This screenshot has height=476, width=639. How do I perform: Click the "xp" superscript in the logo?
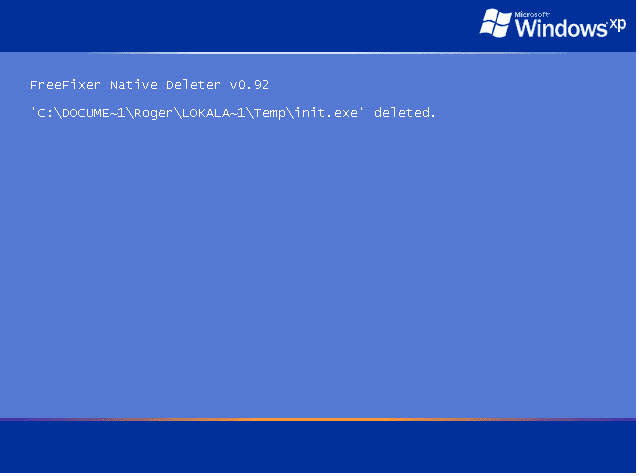click(618, 25)
